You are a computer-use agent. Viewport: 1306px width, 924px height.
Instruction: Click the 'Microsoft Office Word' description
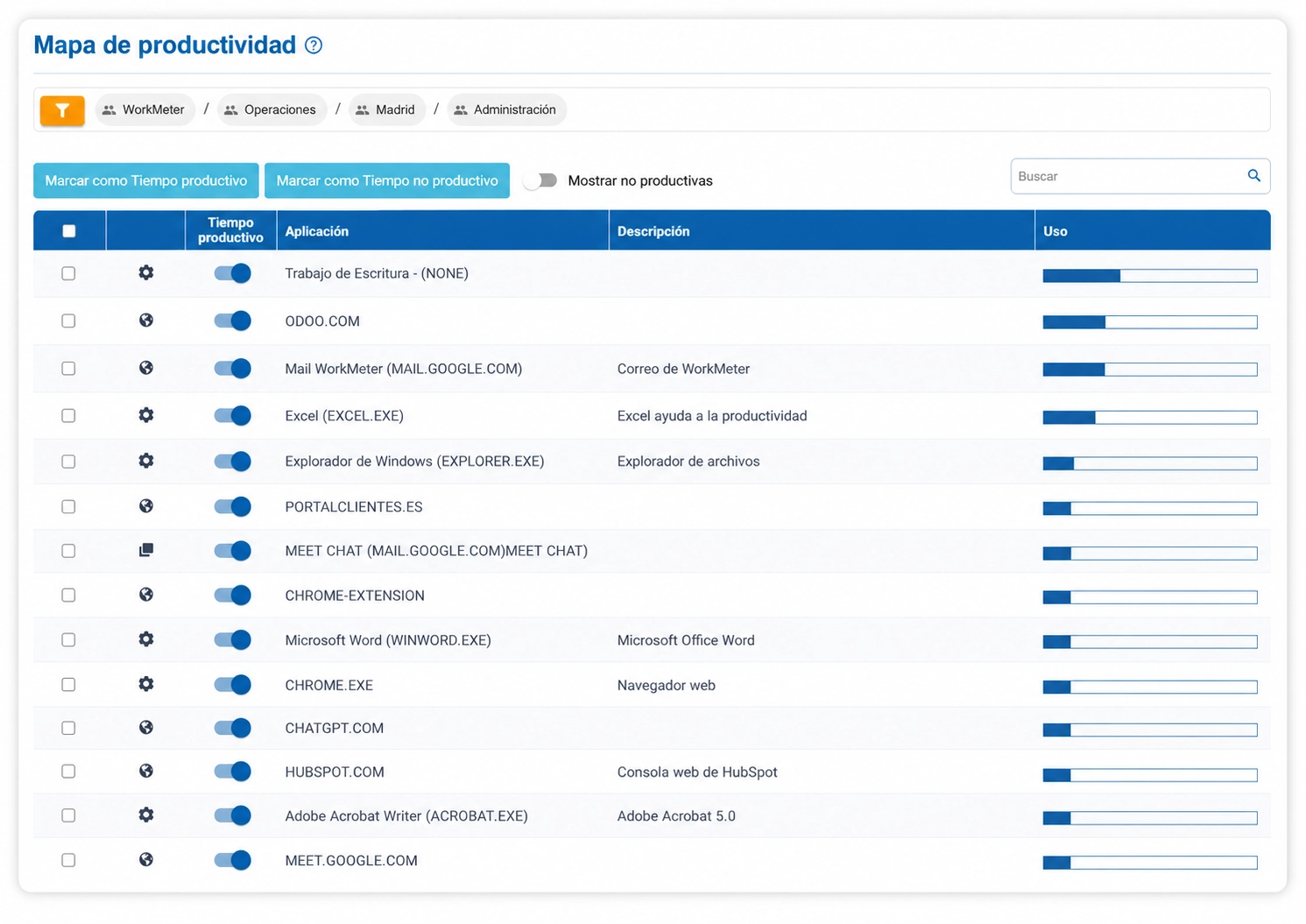(x=686, y=640)
